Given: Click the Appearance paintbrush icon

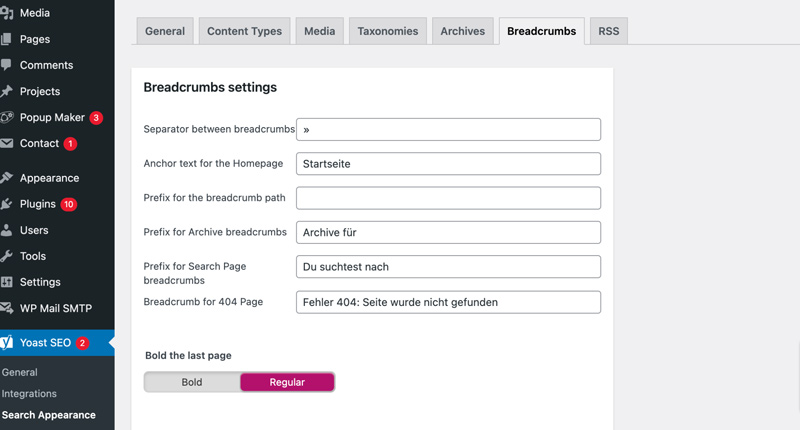Looking at the screenshot, I should [x=6, y=178].
